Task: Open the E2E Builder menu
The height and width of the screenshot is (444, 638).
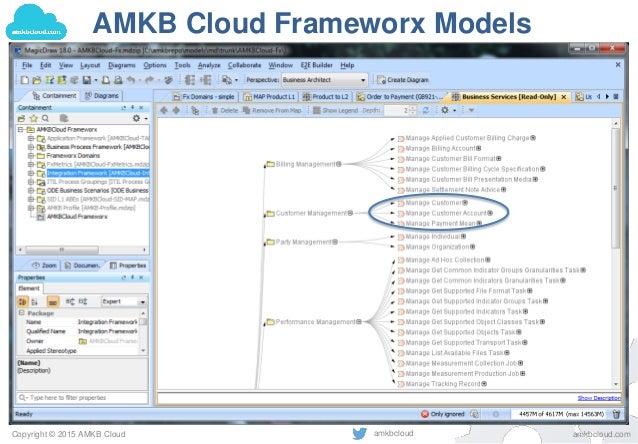Action: pyautogui.click(x=317, y=65)
